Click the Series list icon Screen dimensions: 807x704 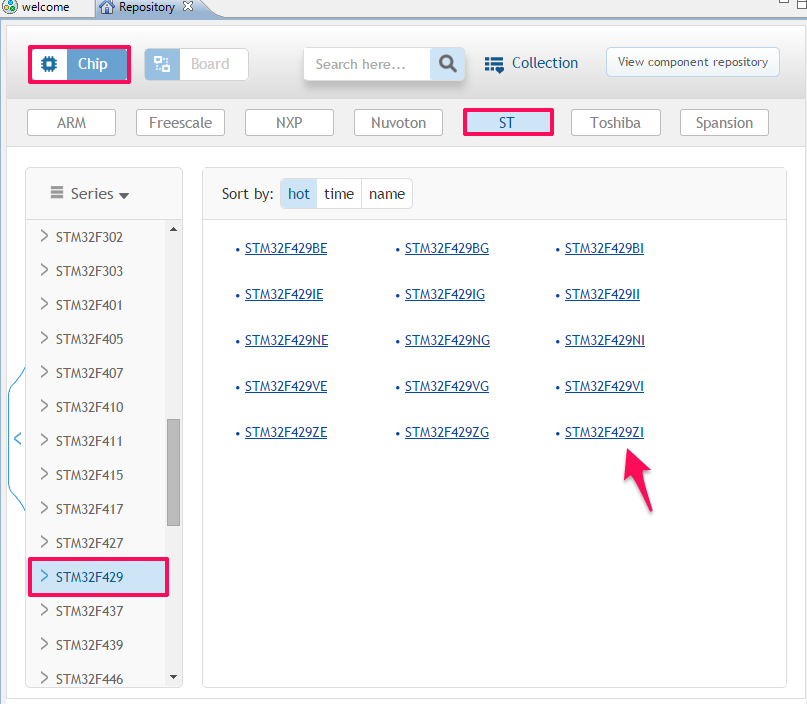(x=57, y=192)
